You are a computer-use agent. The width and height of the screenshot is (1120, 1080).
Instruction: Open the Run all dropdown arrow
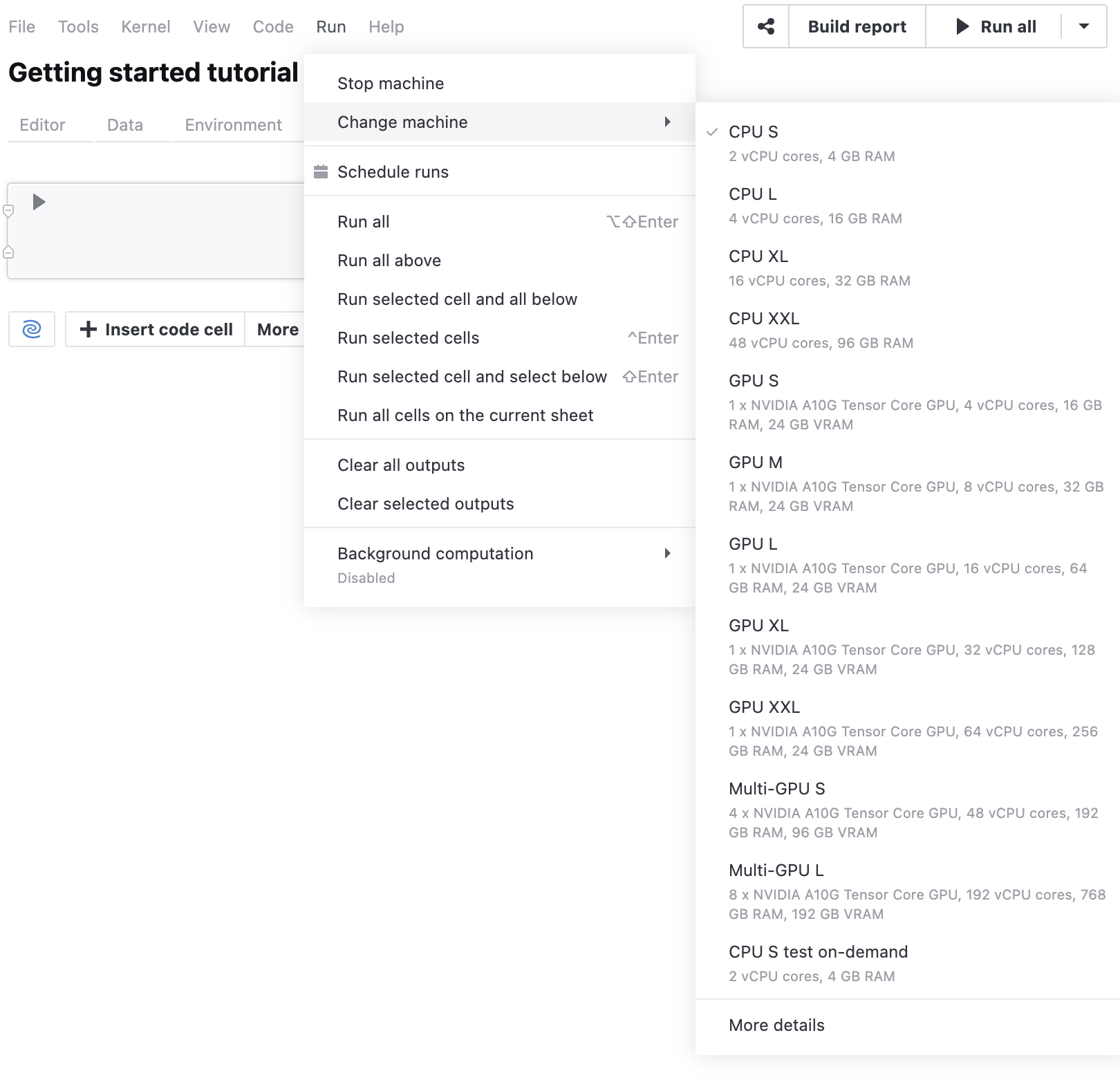pos(1083,27)
